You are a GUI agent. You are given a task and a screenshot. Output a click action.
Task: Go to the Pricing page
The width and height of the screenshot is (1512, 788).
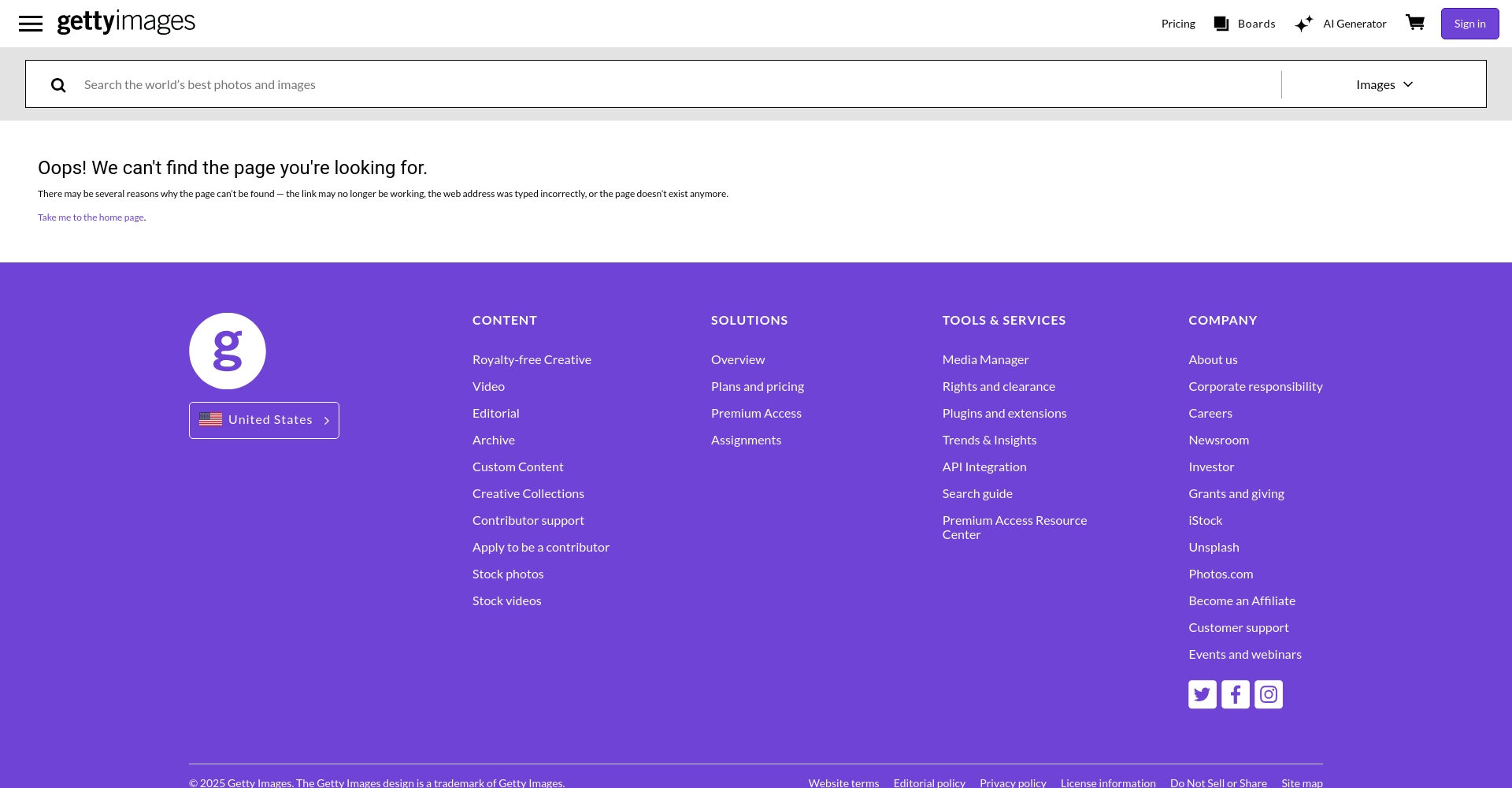point(1178,24)
